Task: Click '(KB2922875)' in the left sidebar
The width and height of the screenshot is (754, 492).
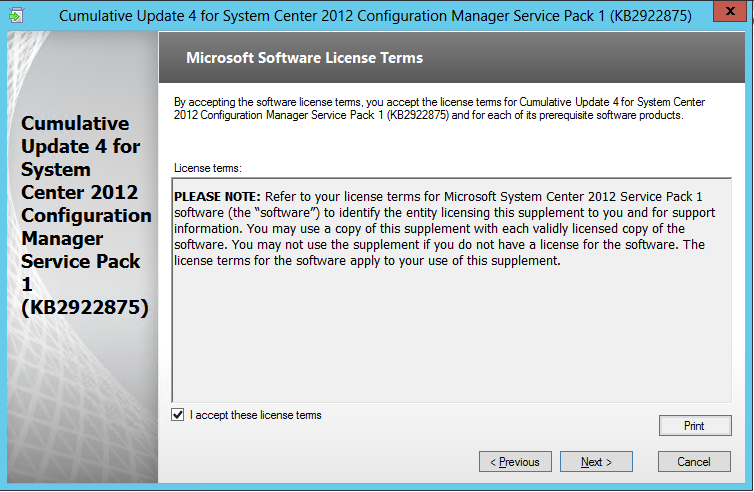Action: click(x=84, y=308)
